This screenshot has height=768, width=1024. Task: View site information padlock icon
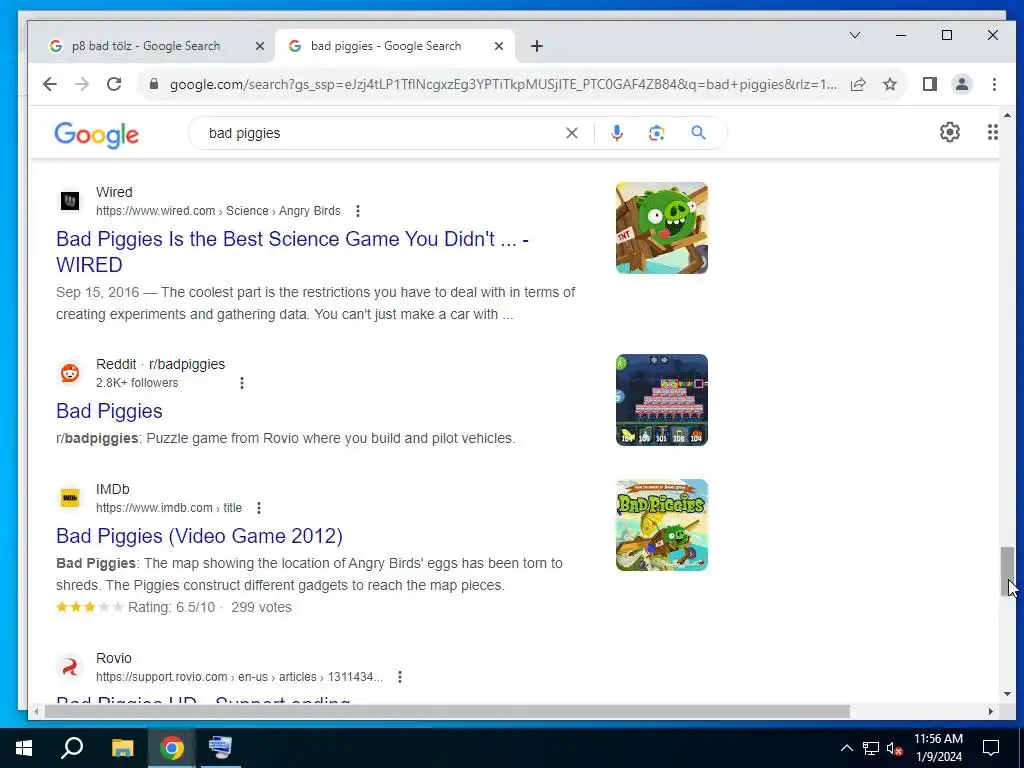click(x=154, y=84)
